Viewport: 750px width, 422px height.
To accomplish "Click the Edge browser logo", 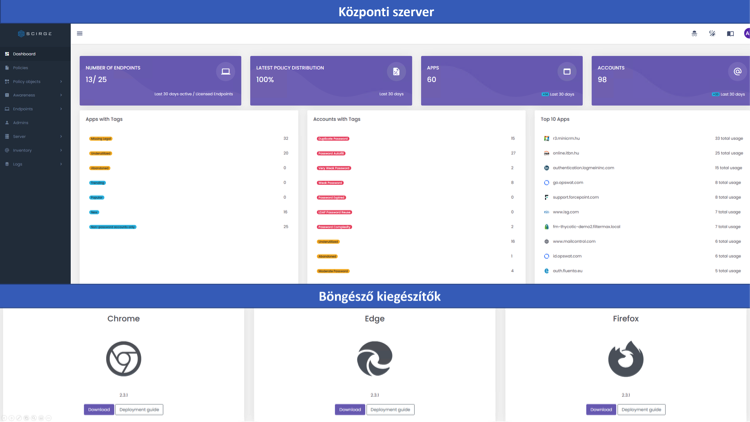I will 375,359.
